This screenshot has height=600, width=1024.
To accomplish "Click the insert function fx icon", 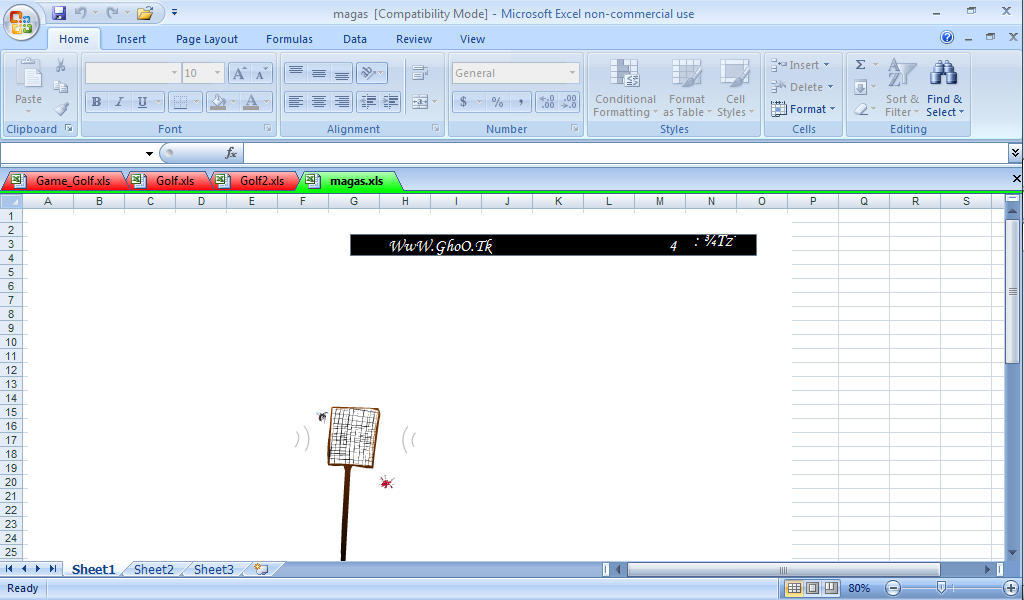I will pyautogui.click(x=231, y=153).
